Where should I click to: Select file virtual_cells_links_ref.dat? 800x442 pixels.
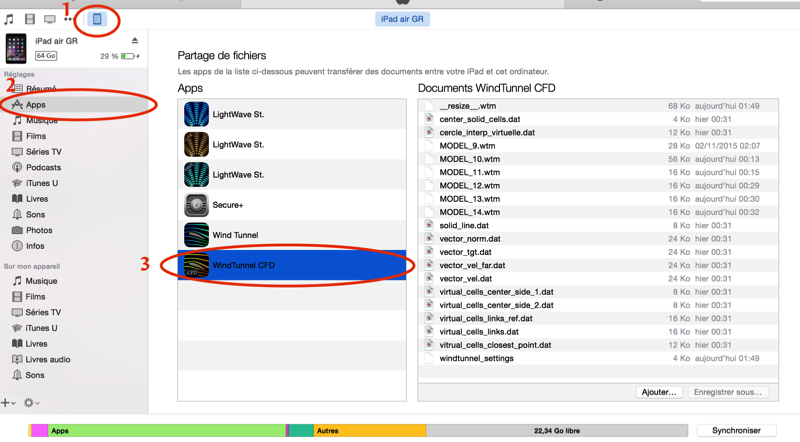click(x=598, y=318)
